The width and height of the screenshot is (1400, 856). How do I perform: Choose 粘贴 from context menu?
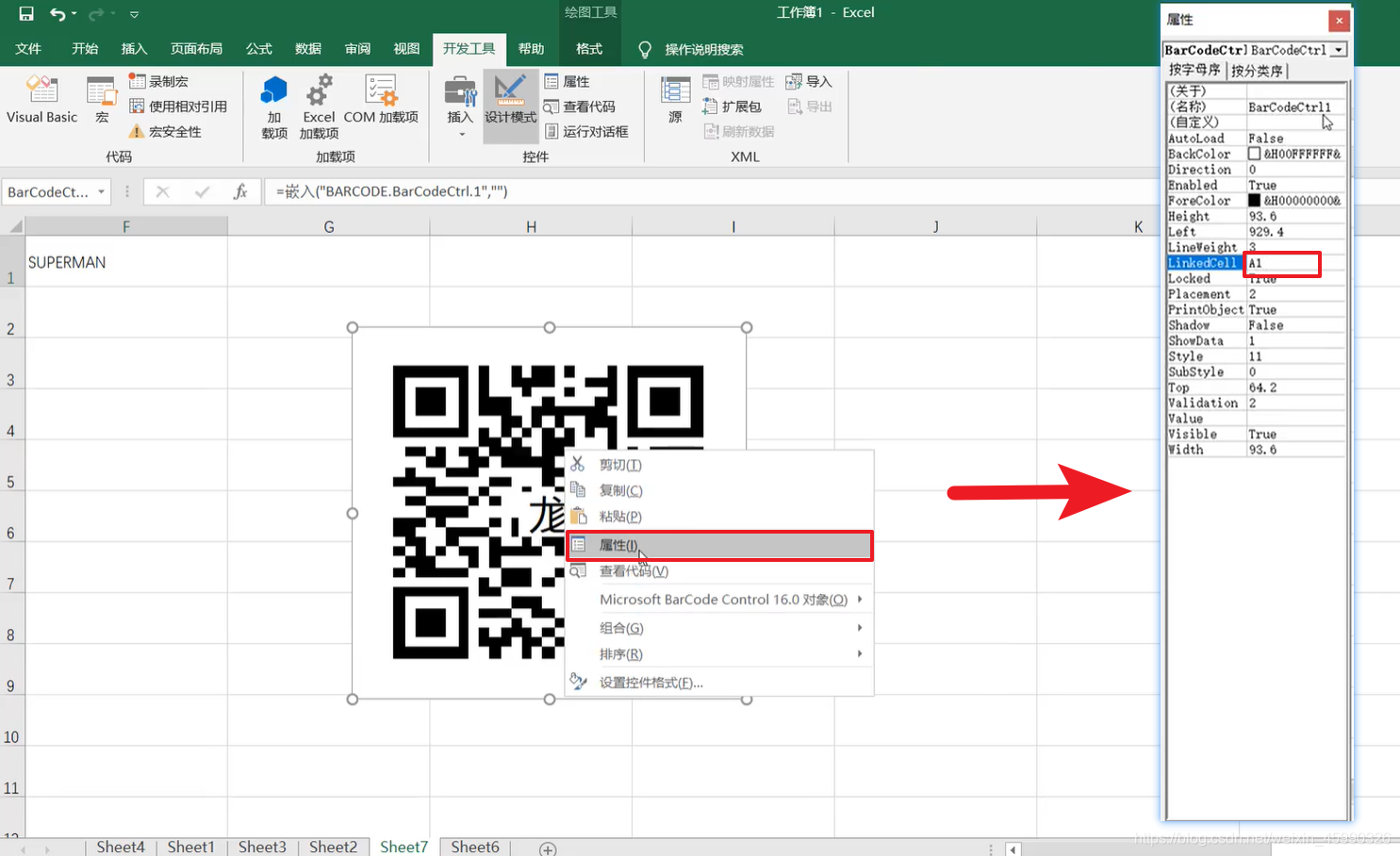tap(719, 517)
